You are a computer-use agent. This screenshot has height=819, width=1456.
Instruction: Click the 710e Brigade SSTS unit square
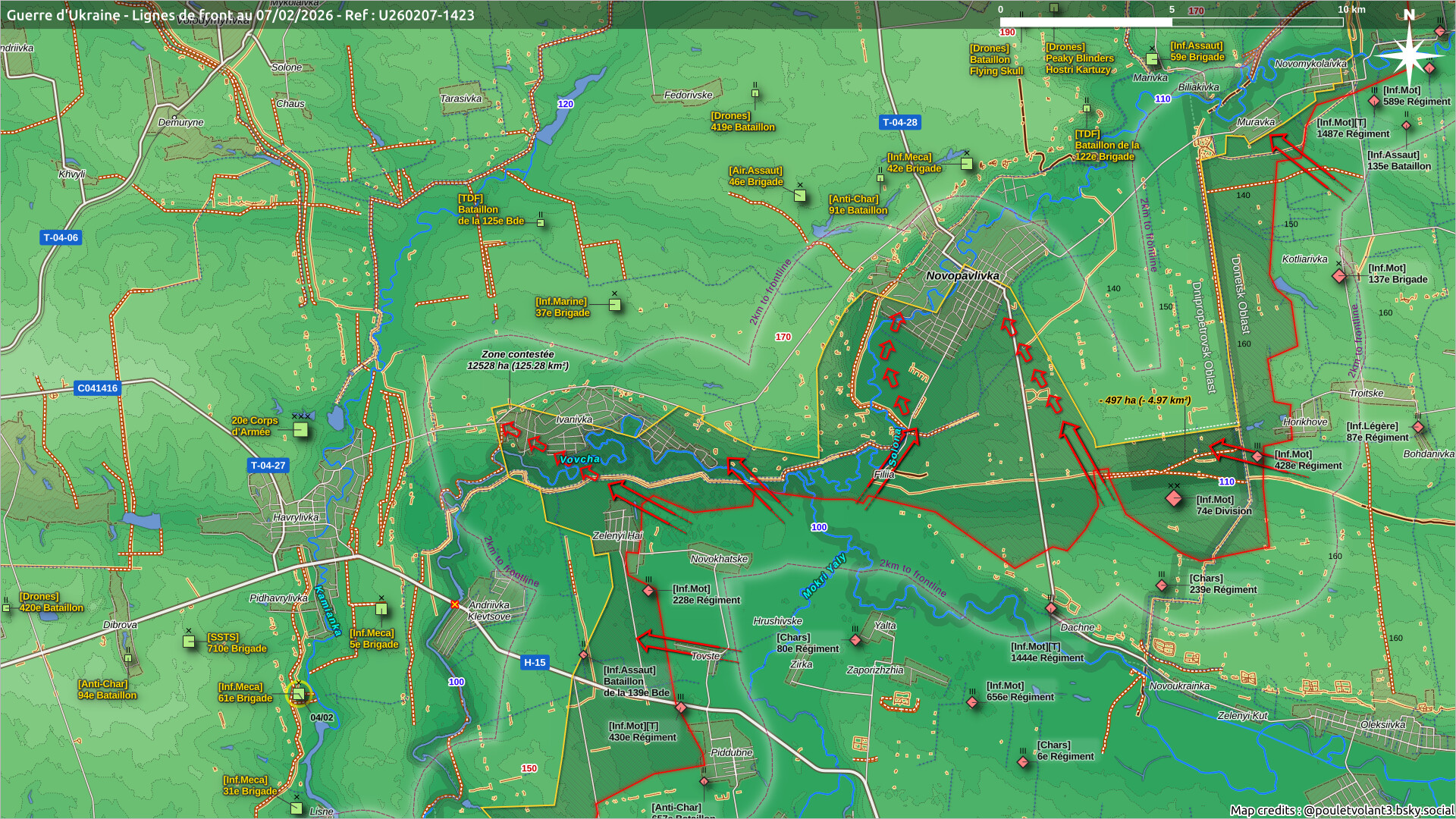coord(189,642)
